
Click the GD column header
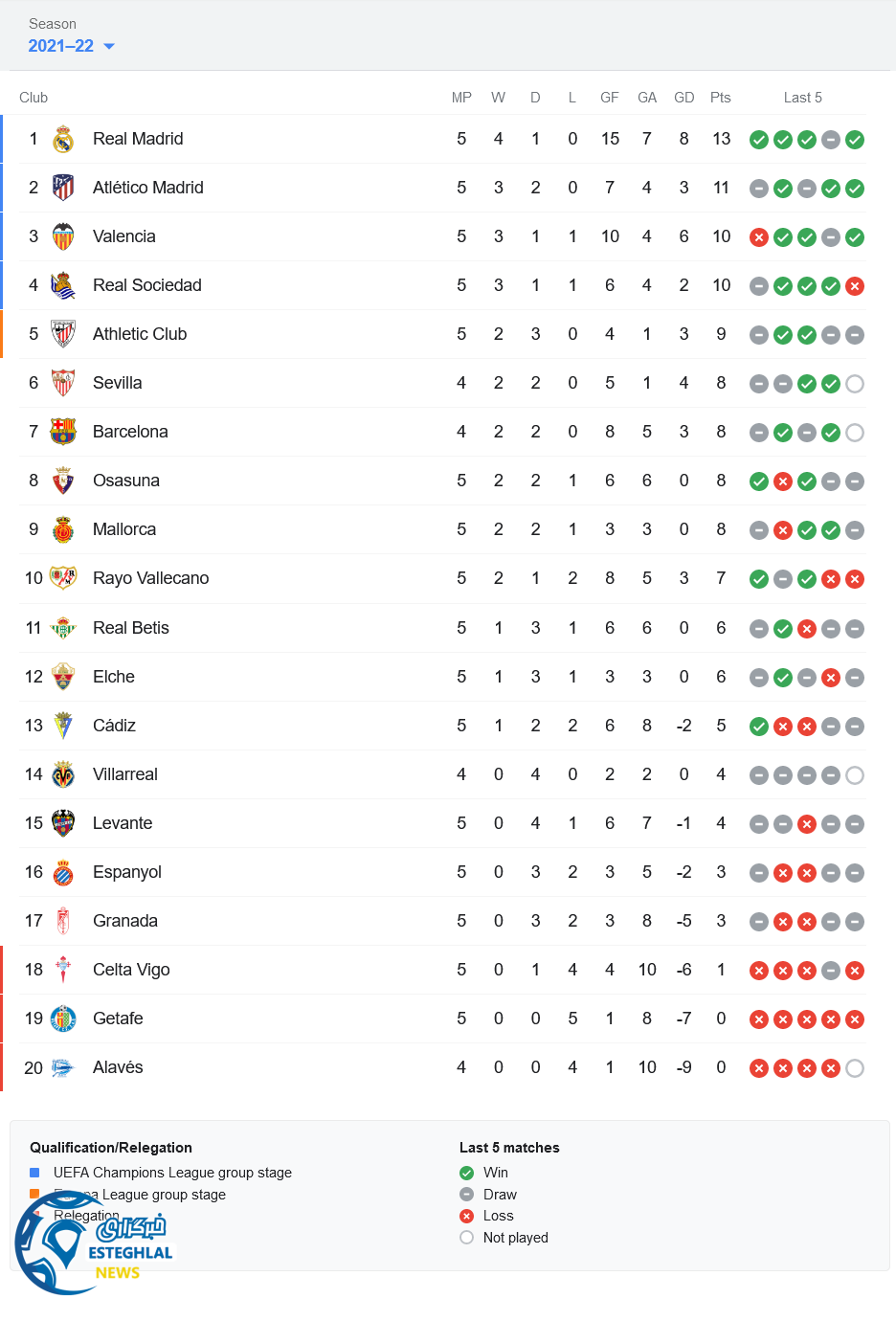click(683, 98)
